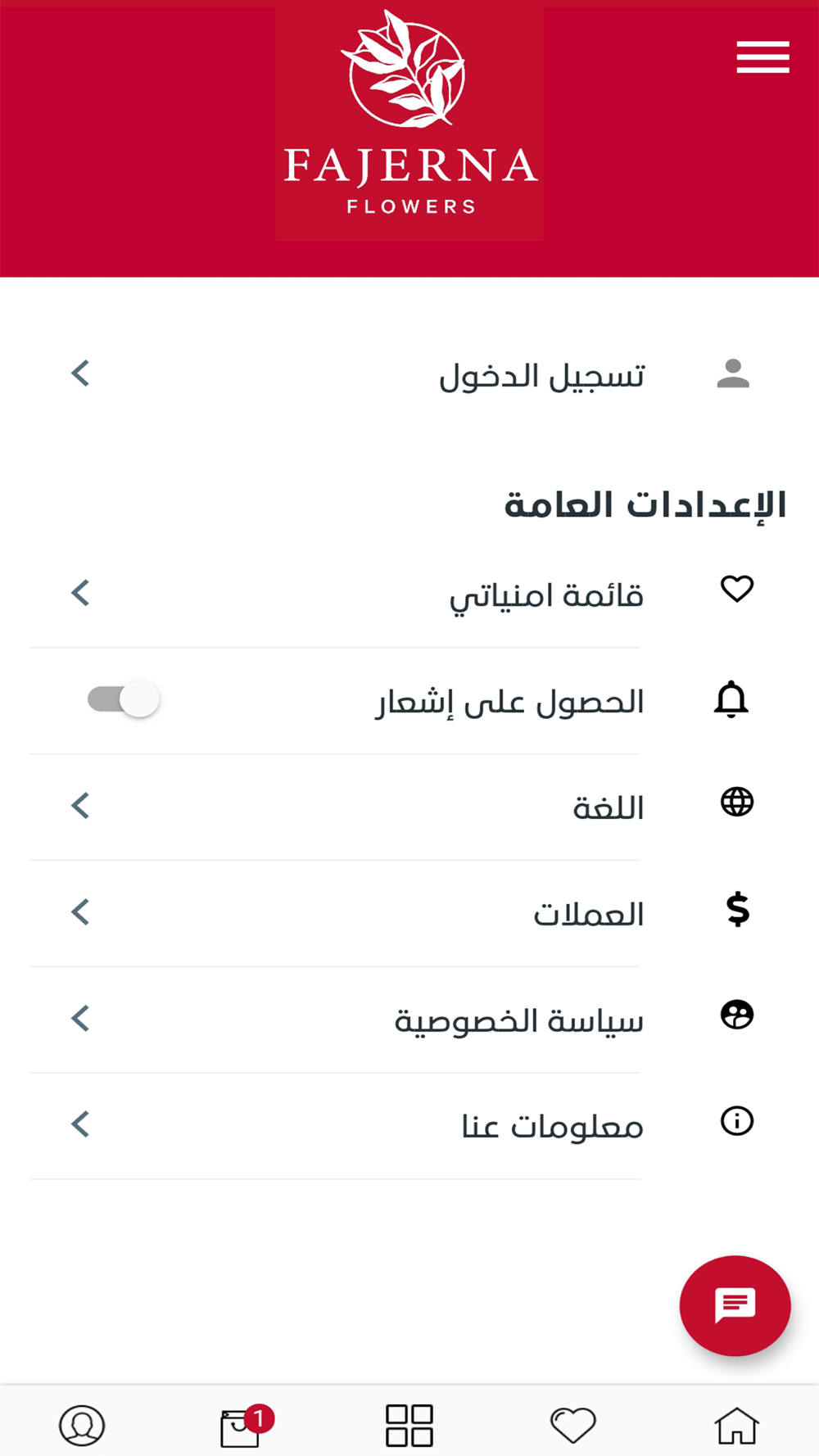Image resolution: width=819 pixels, height=1456 pixels.
Task: Tap the globe language icon
Action: 737,802
